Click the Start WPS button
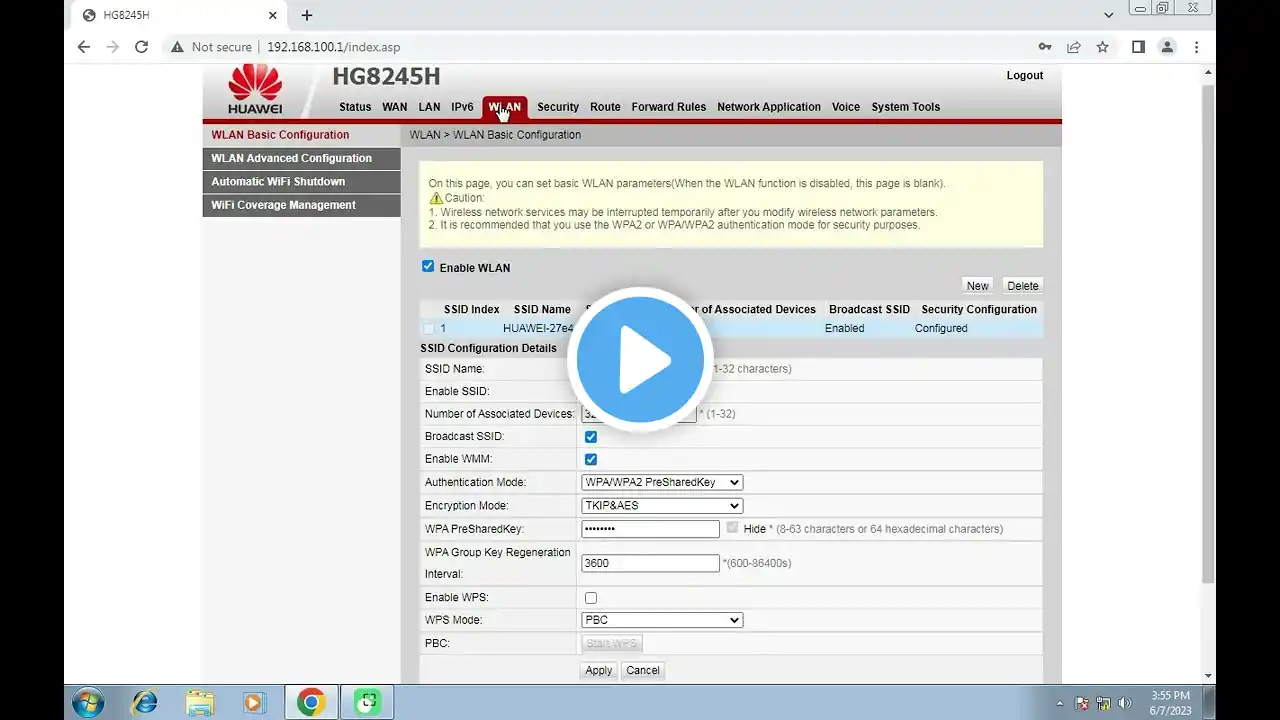 [x=611, y=644]
